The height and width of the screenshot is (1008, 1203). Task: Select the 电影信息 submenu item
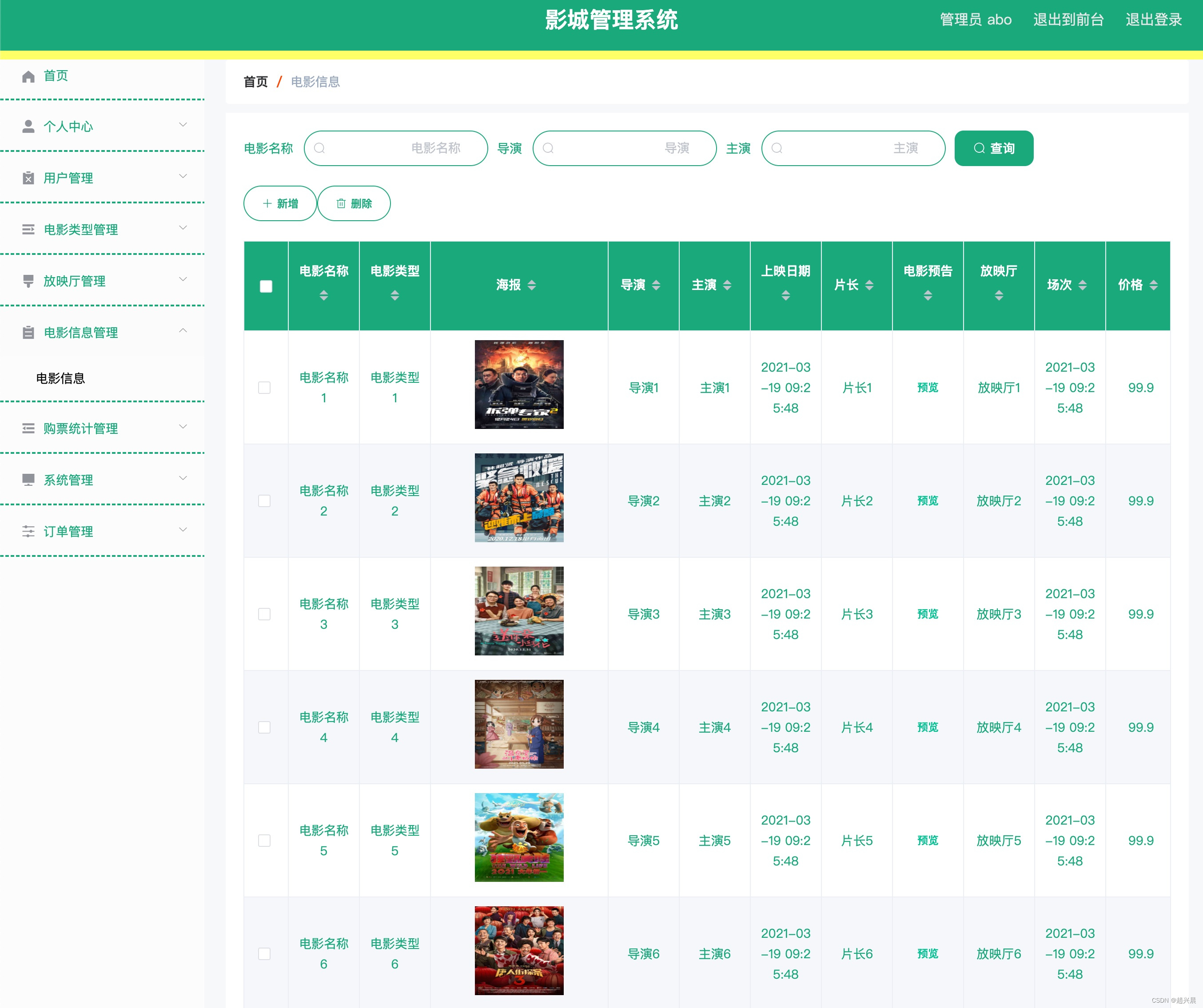pyautogui.click(x=60, y=379)
